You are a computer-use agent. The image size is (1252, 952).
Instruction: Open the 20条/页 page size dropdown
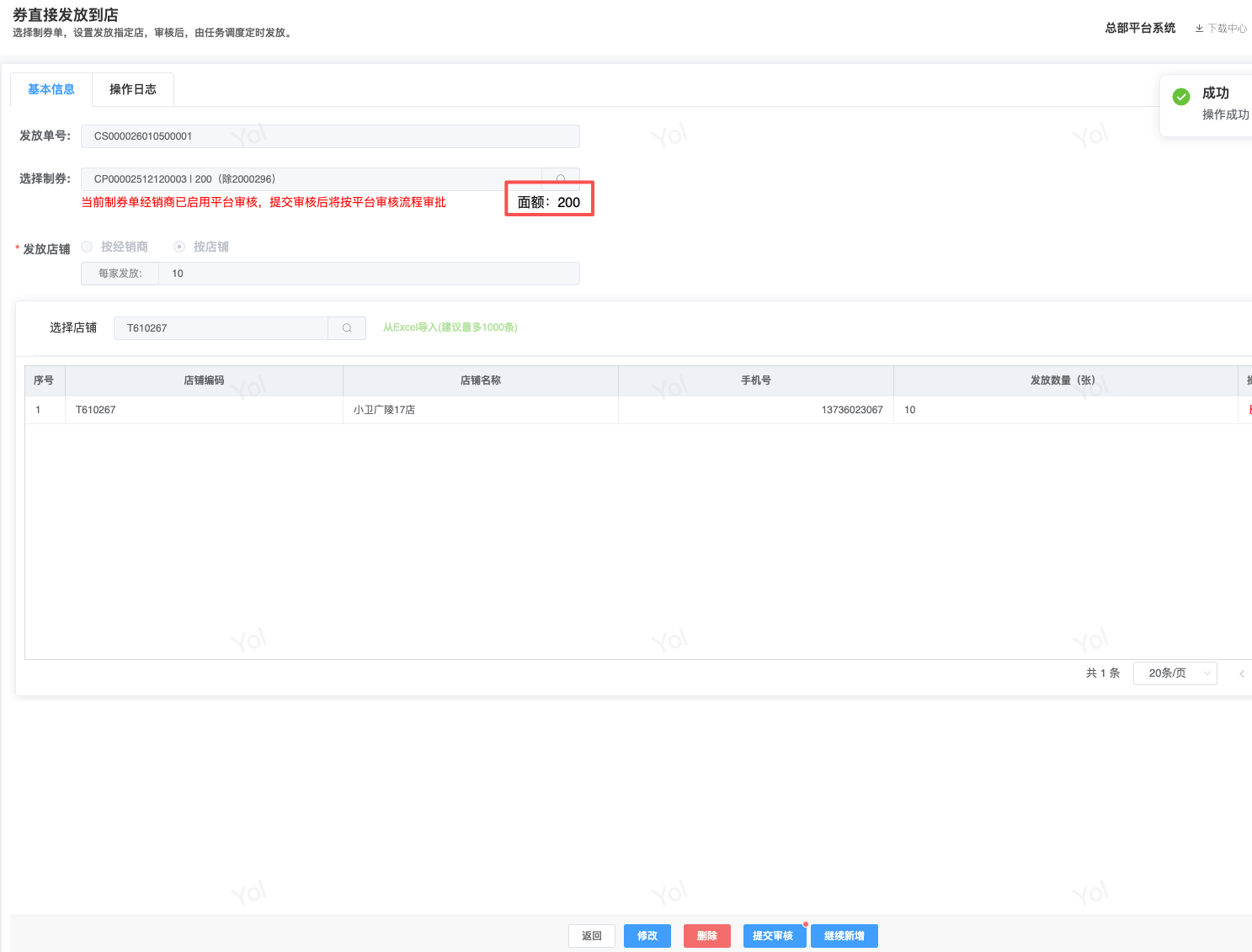pos(1175,673)
